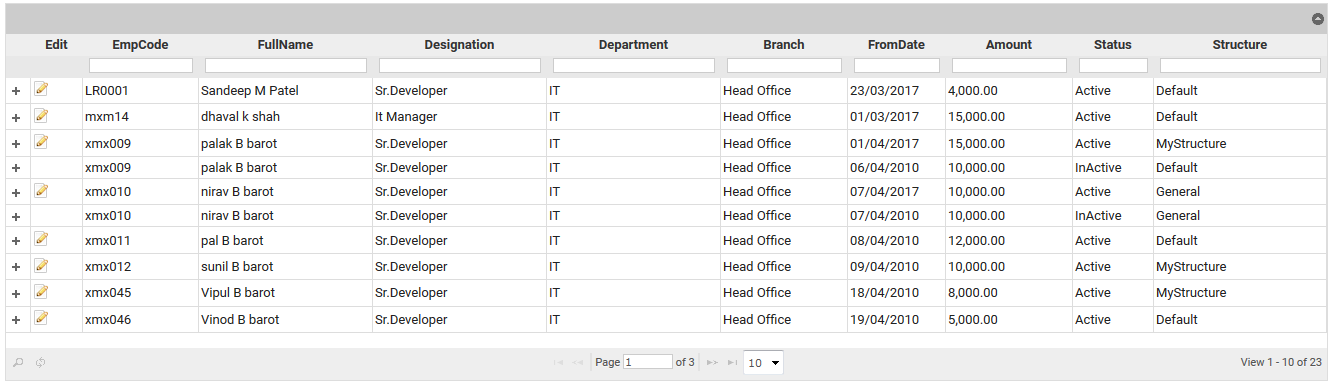
Task: Click the Branch filter text box
Action: 784,65
